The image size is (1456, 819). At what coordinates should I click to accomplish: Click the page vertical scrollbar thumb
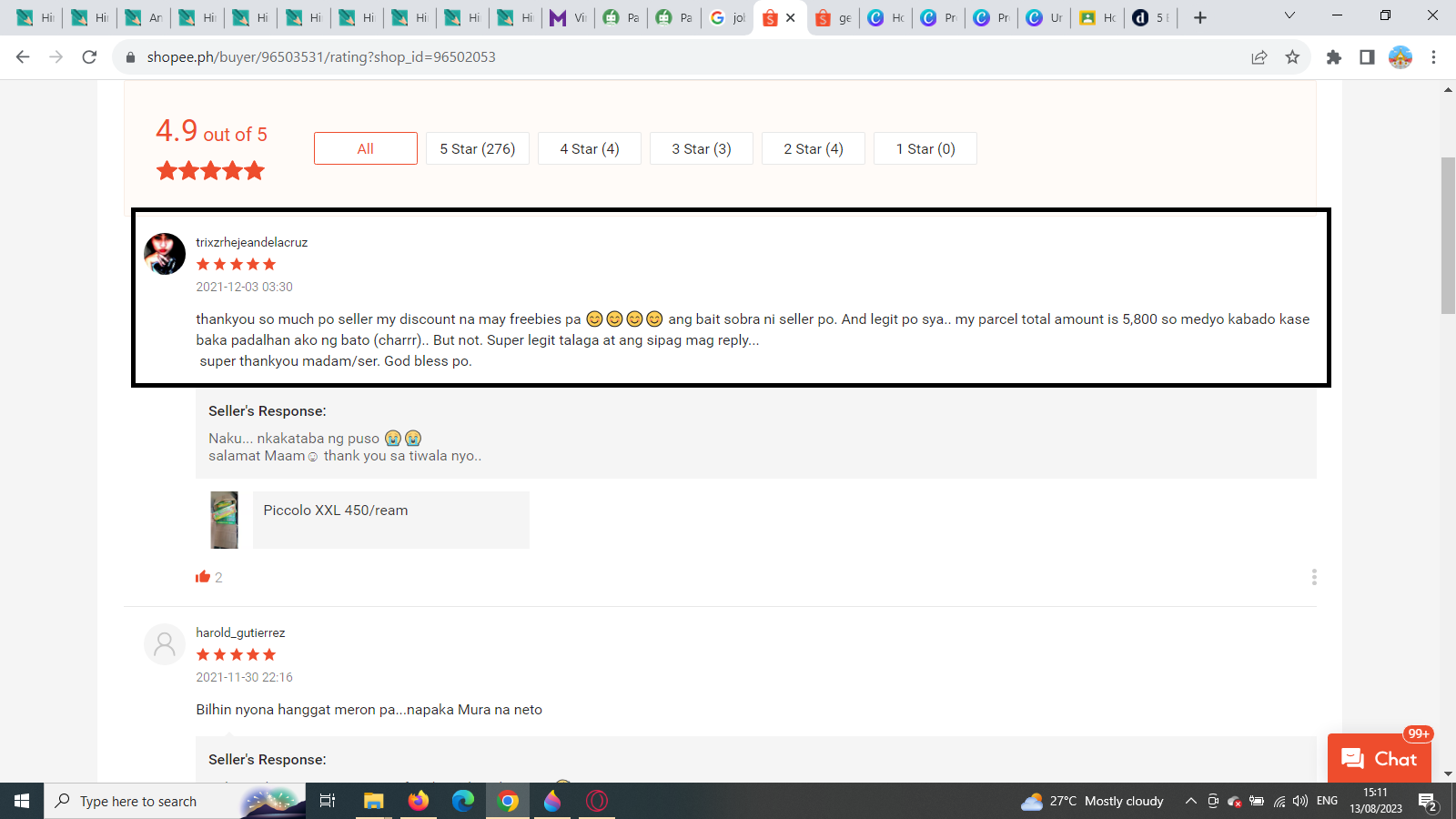1448,236
